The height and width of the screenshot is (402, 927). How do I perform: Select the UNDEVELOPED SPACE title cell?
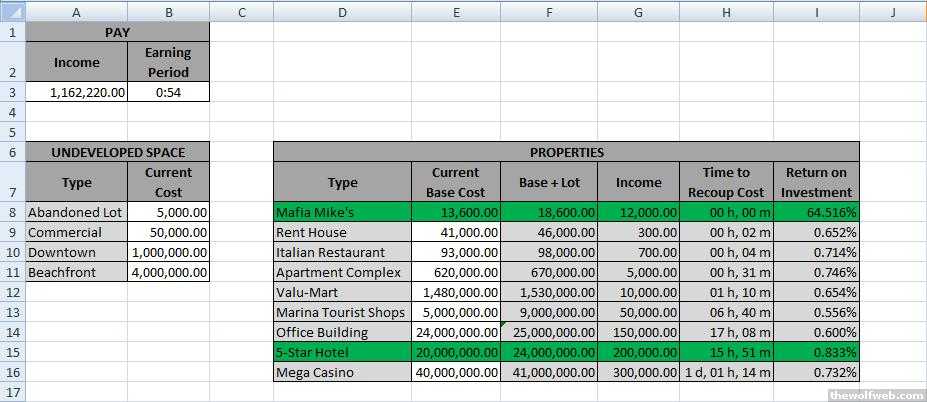(118, 152)
